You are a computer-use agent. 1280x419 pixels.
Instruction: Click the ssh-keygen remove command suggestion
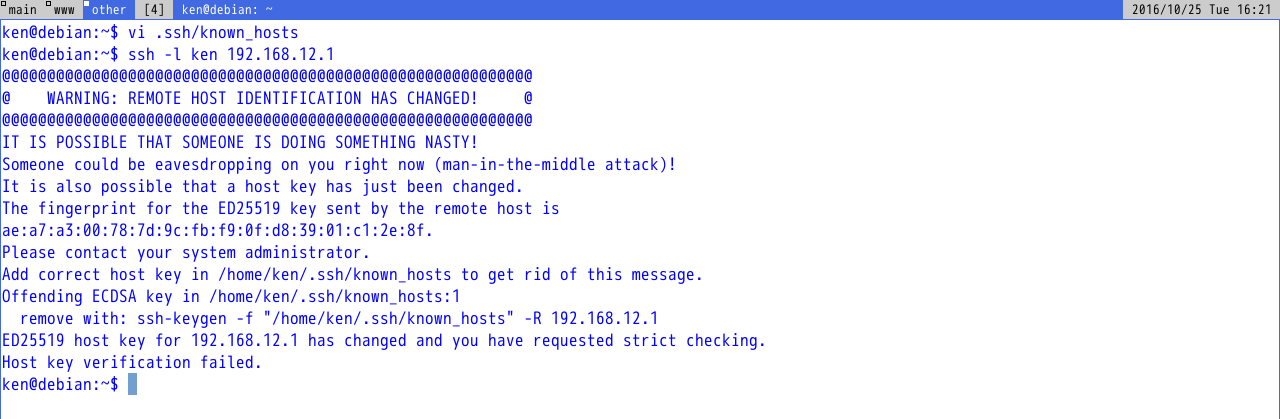click(338, 318)
